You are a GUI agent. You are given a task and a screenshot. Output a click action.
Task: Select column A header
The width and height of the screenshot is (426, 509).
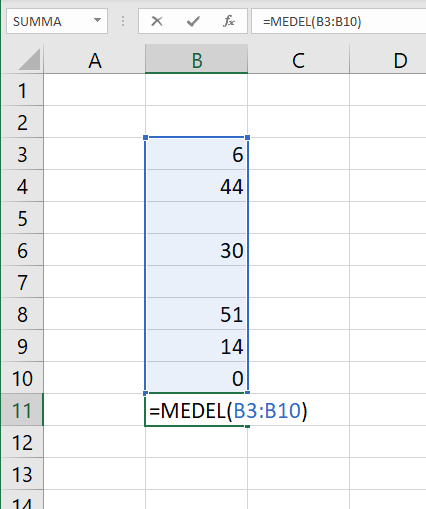click(95, 59)
